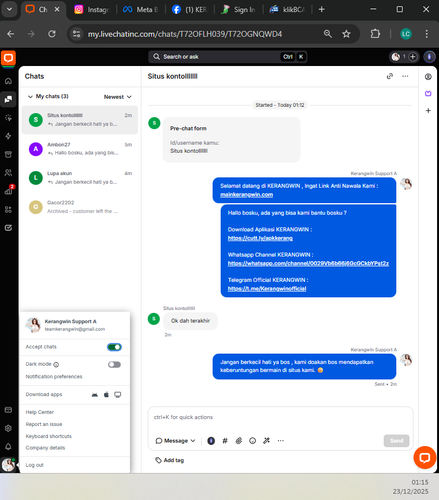The width and height of the screenshot is (439, 500).
Task: Insert canned response with hashtag icon
Action: click(225, 441)
